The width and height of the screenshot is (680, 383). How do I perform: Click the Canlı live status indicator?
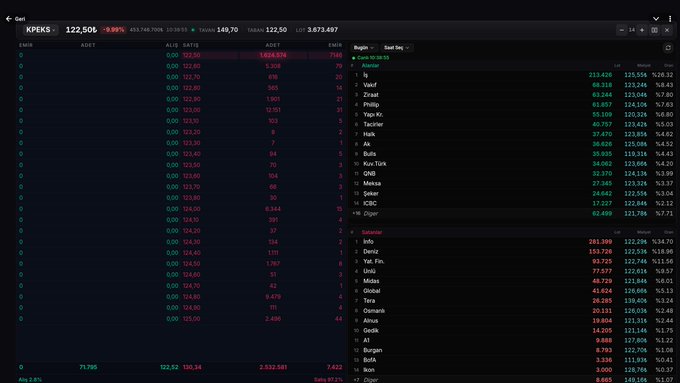[371, 57]
